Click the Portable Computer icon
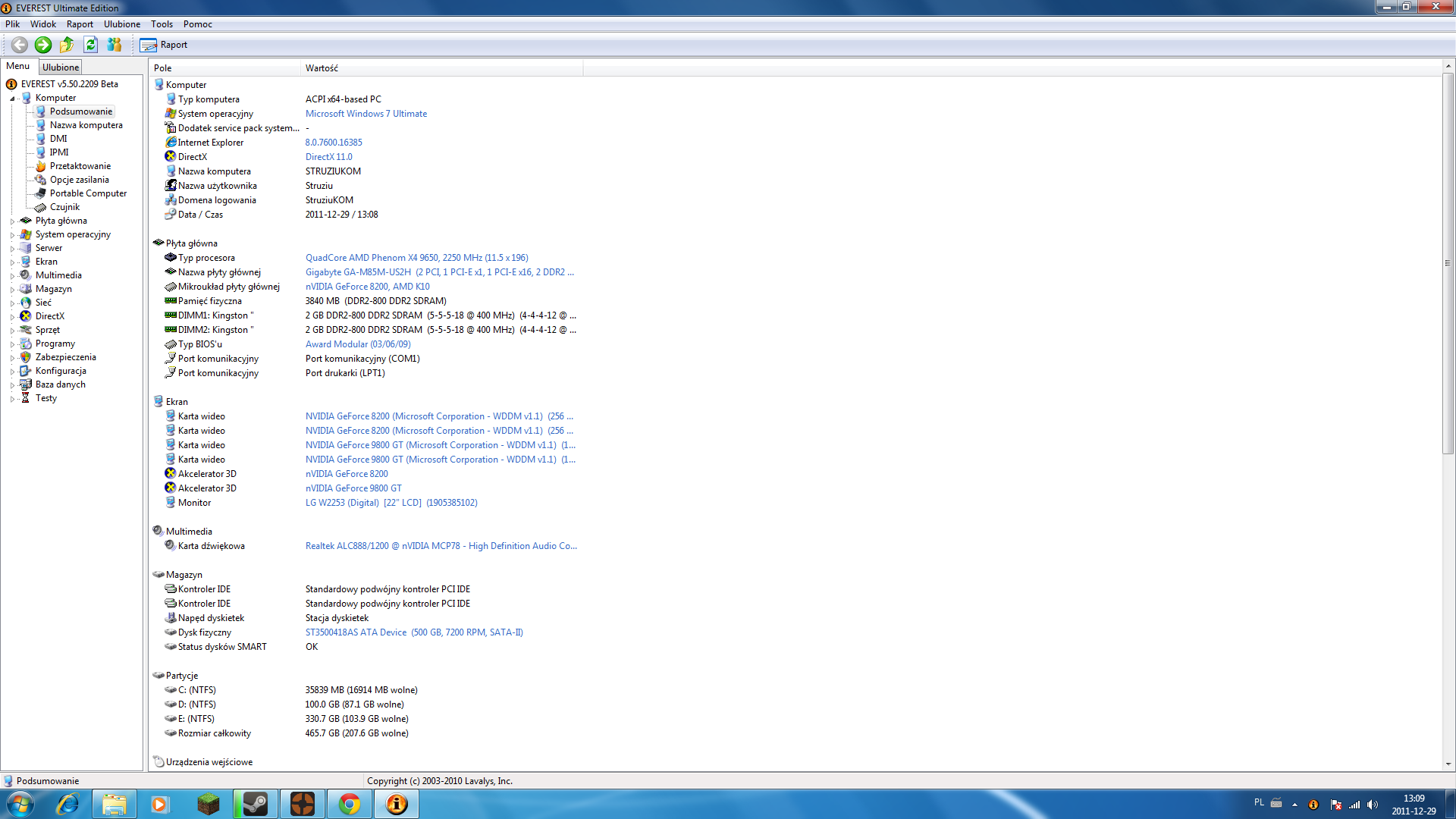The height and width of the screenshot is (819, 1456). click(41, 193)
